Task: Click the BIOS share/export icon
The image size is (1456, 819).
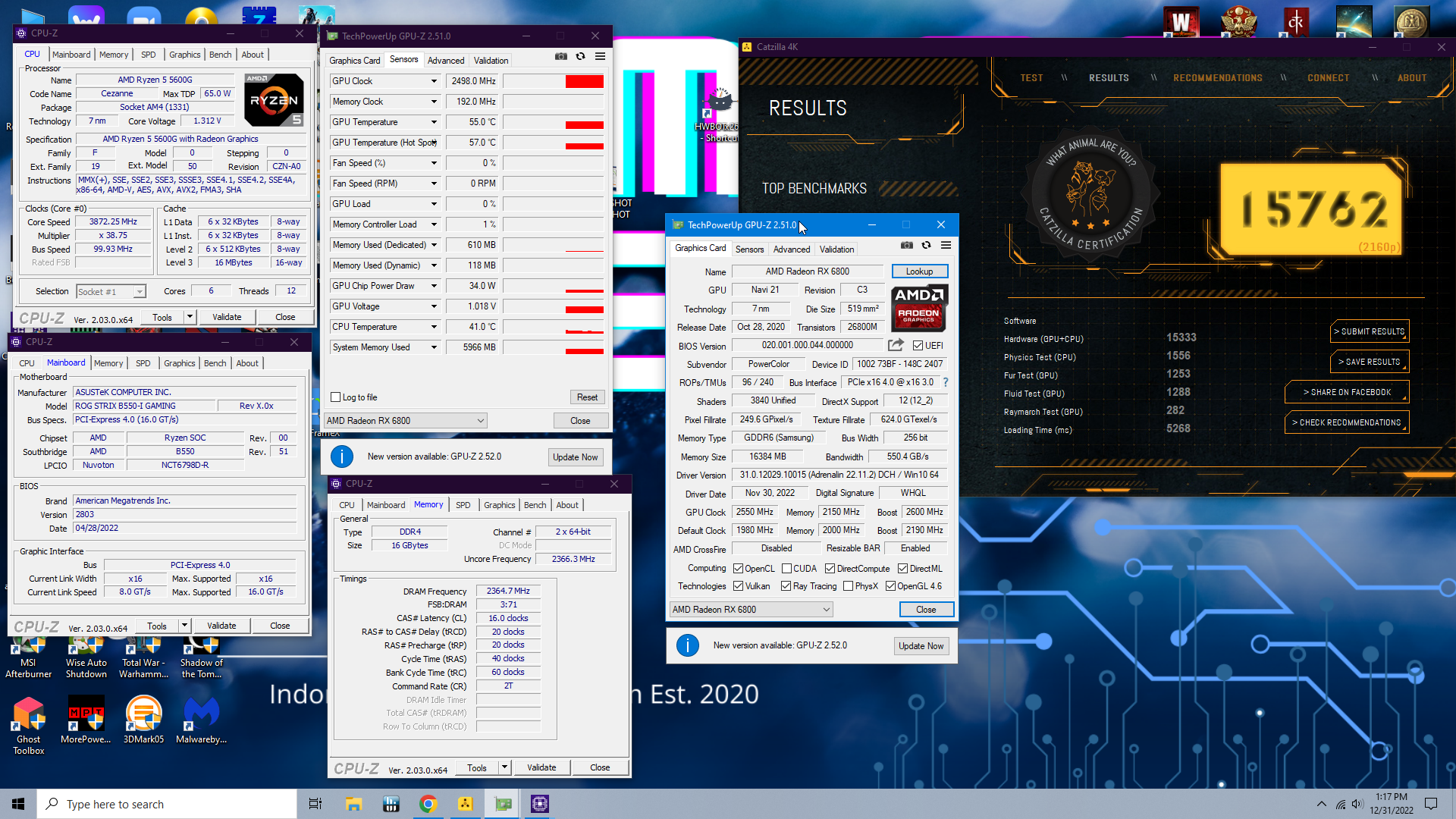Action: coord(896,345)
